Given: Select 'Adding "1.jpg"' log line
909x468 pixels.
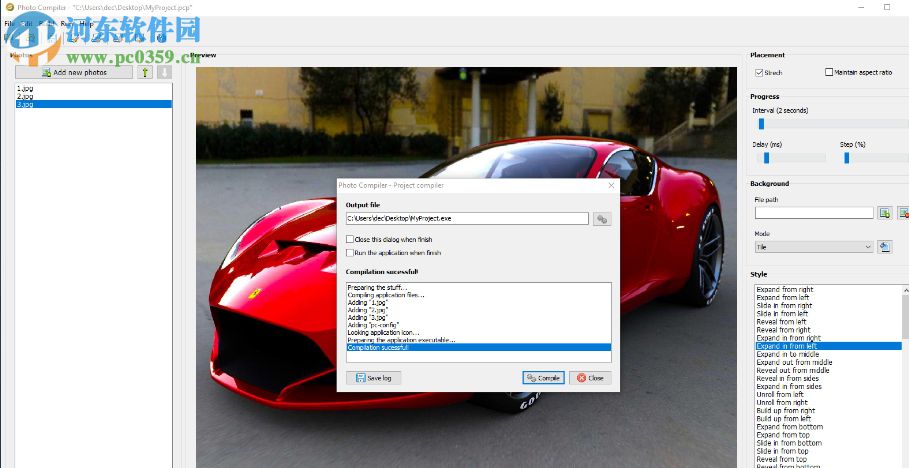Looking at the screenshot, I should 368,303.
